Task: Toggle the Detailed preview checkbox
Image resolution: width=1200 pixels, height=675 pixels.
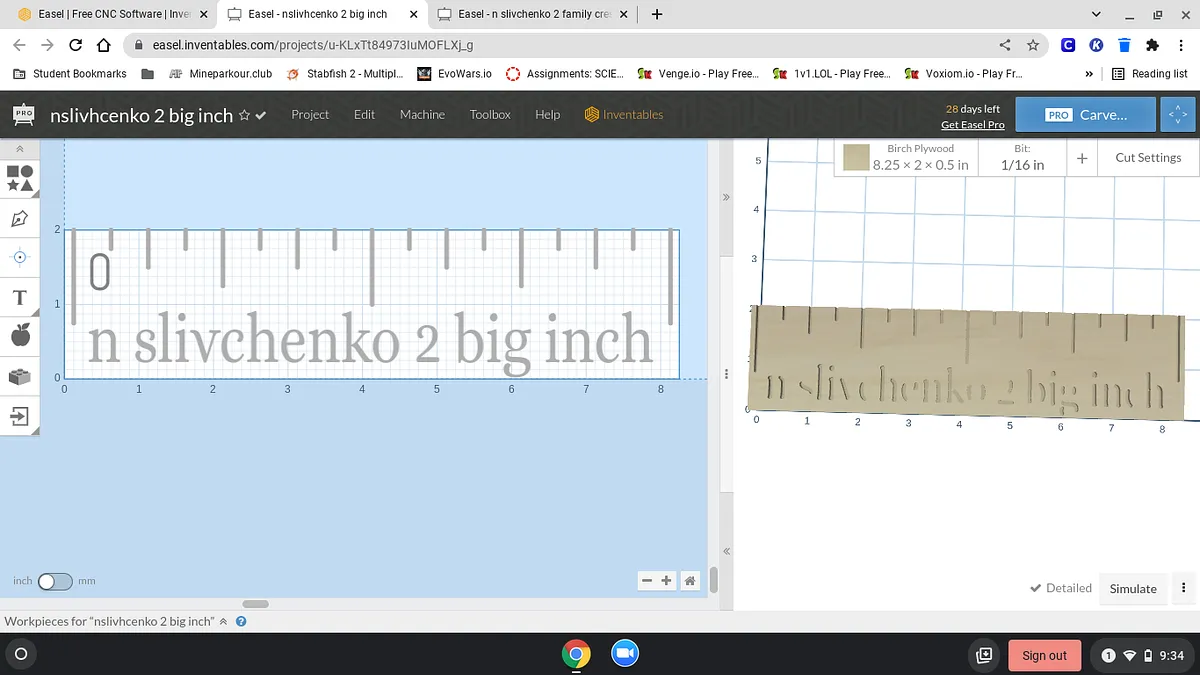Action: pos(1036,588)
